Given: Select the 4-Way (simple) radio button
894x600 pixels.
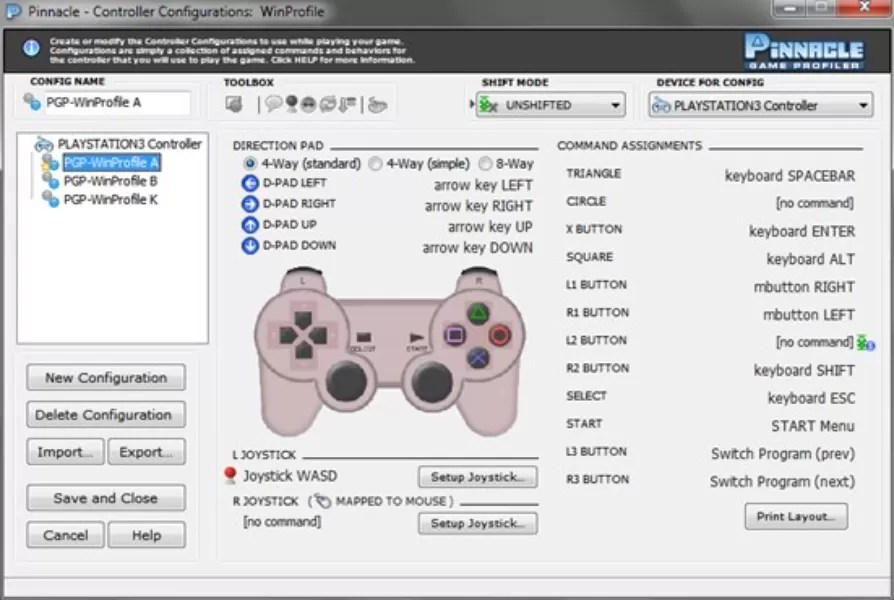Looking at the screenshot, I should [375, 164].
